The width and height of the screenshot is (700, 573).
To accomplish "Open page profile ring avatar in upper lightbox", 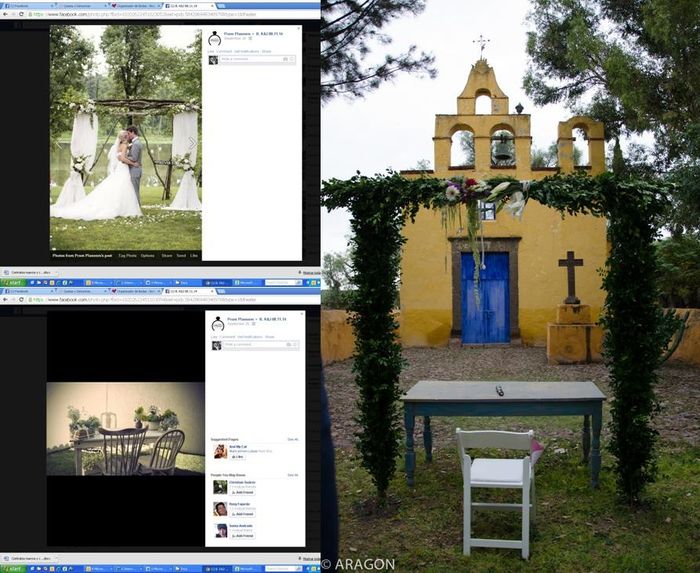I will point(214,38).
